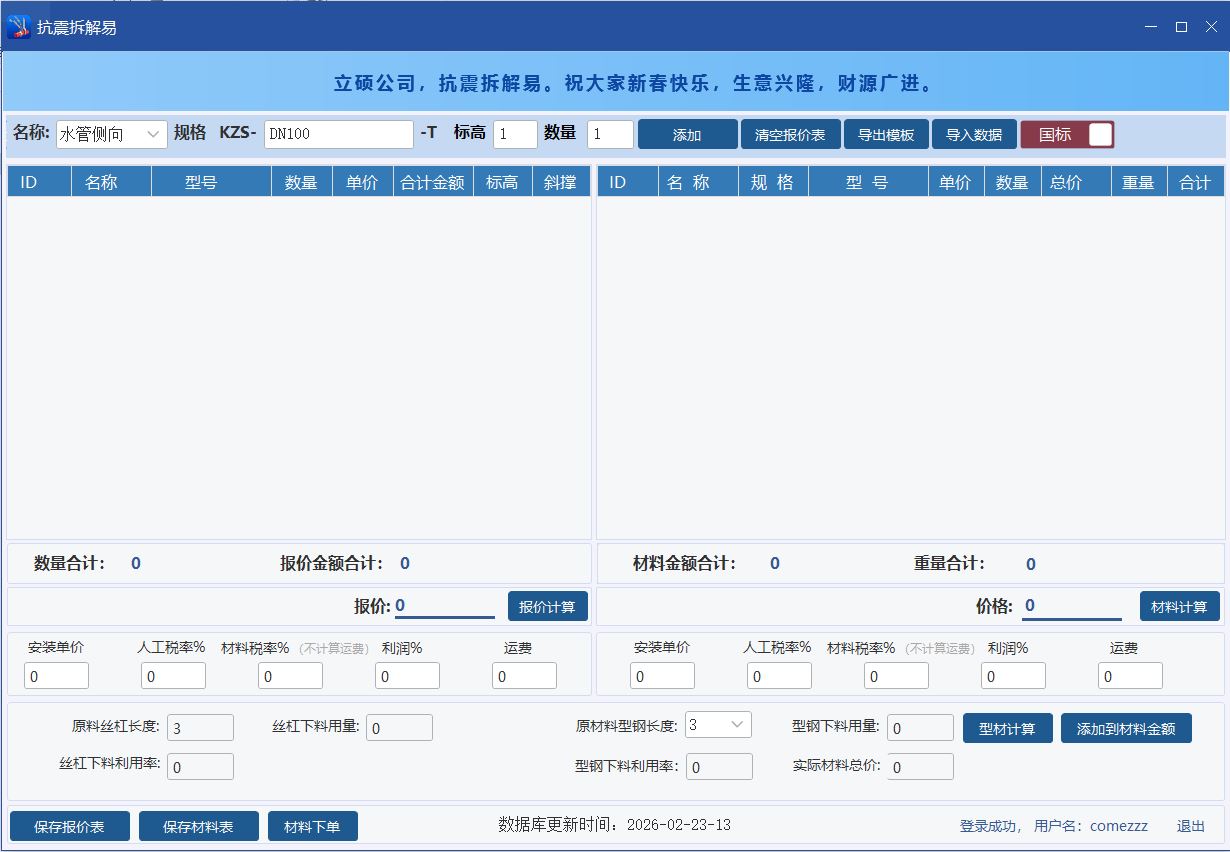This screenshot has height=852, width=1230.
Task: Click the 添加到材料金额 button
Action: point(1126,727)
